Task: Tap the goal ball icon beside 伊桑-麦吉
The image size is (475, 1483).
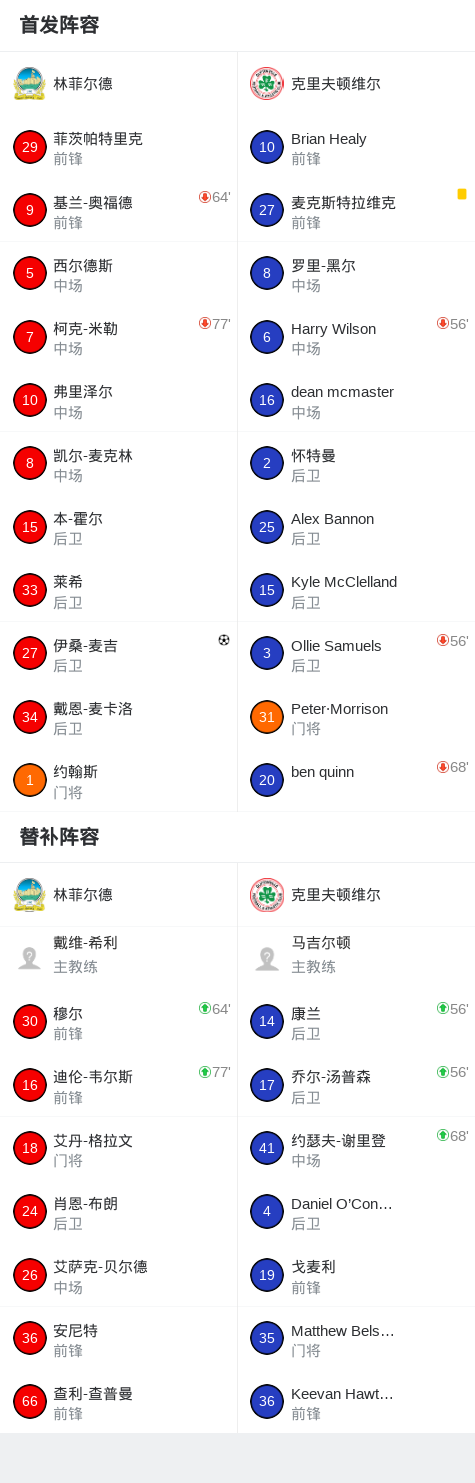Action: (x=224, y=640)
